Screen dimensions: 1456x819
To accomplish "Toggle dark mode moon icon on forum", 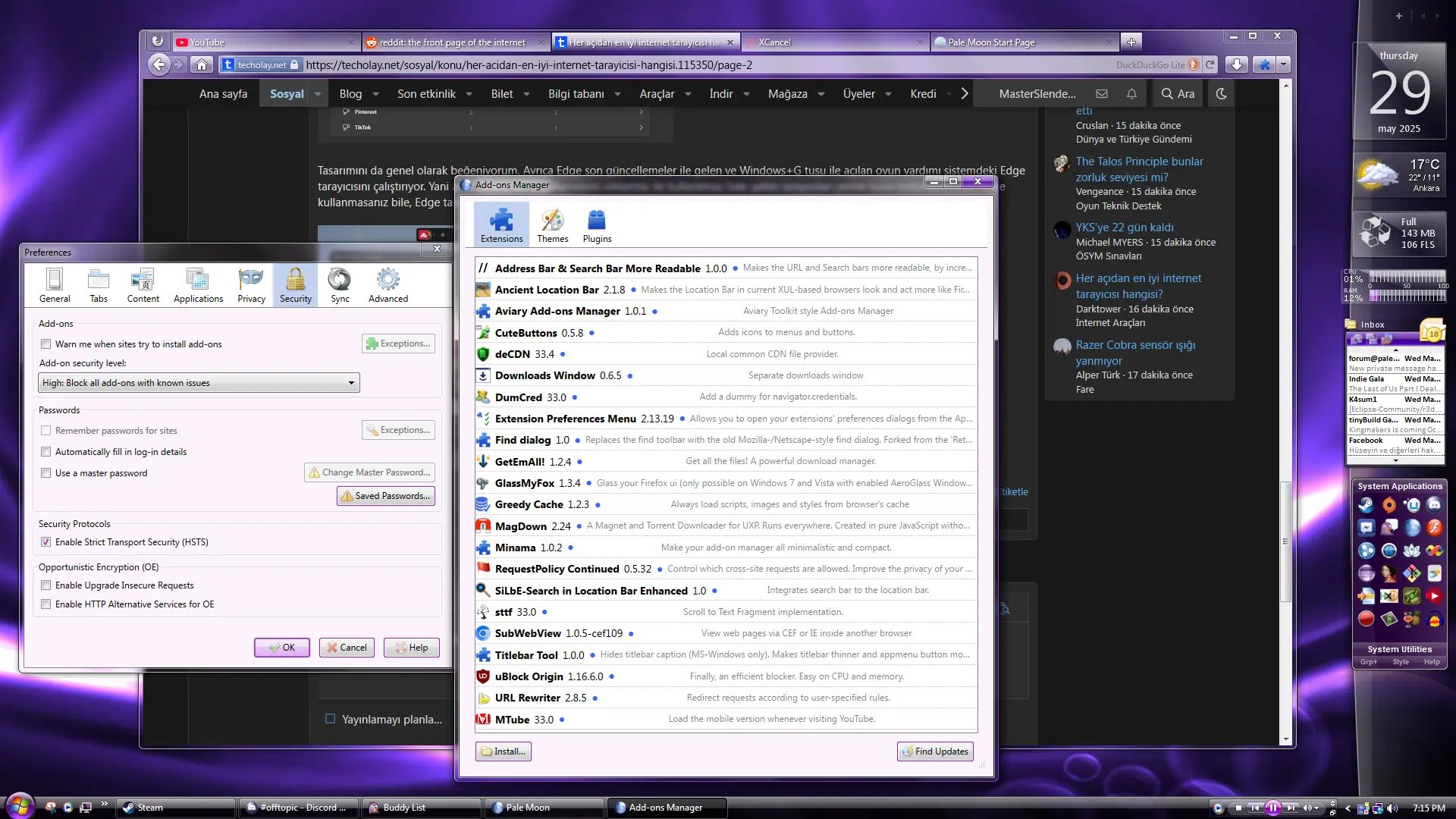I will tap(1221, 94).
